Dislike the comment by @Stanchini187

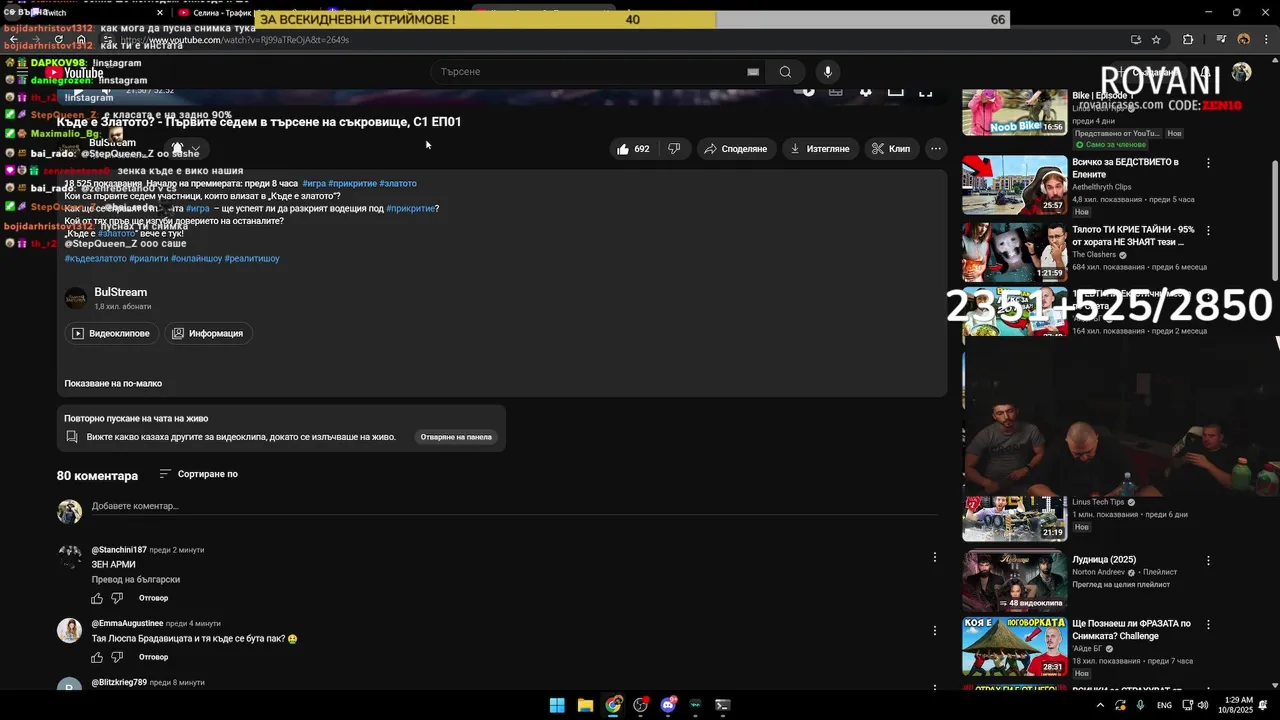pyautogui.click(x=117, y=598)
